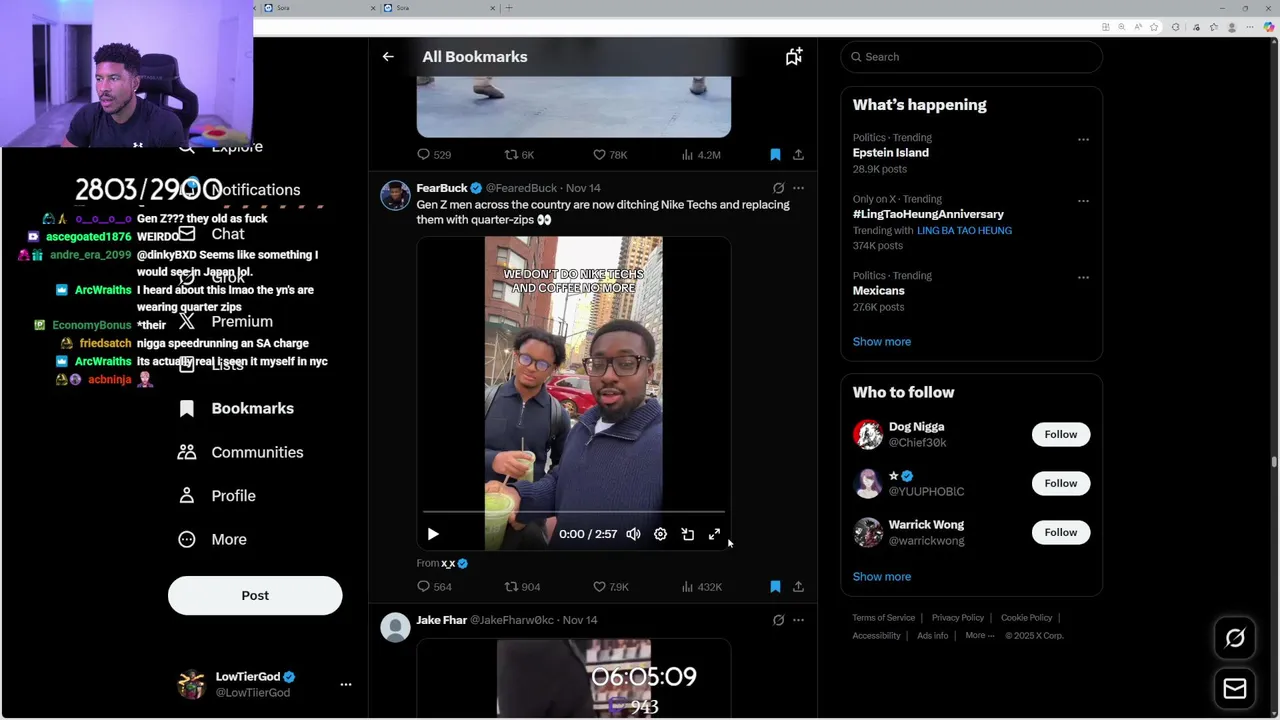Open more options for the Jake Fhar post
Image resolution: width=1280 pixels, height=720 pixels.
(x=798, y=620)
